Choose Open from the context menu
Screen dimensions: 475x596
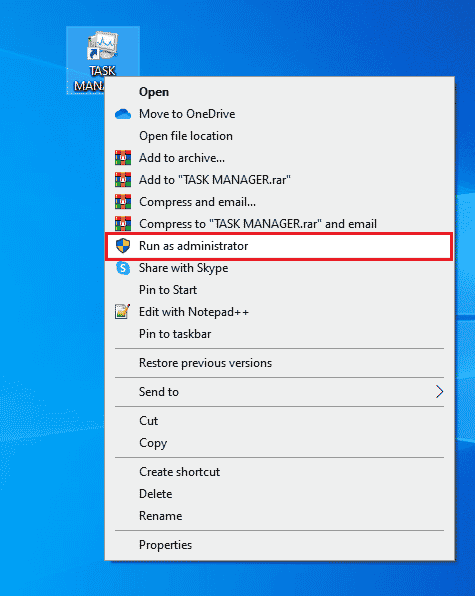tap(280, 92)
